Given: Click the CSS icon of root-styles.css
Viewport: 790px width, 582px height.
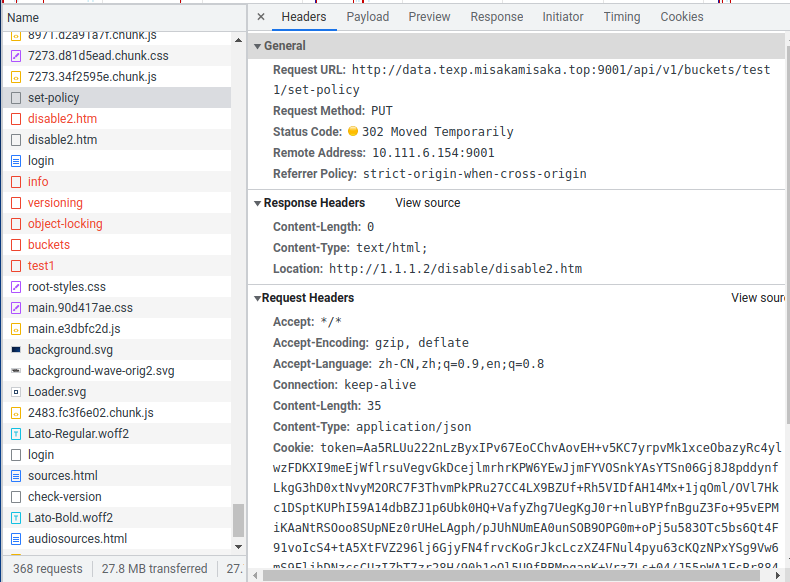Looking at the screenshot, I should 16,287.
